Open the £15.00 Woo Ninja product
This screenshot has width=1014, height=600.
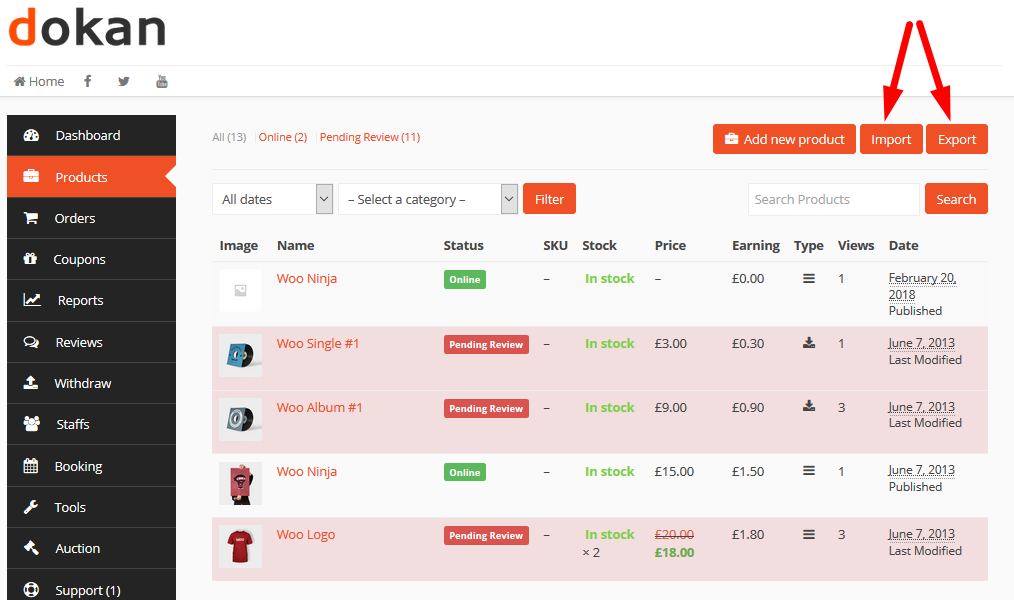coord(307,471)
